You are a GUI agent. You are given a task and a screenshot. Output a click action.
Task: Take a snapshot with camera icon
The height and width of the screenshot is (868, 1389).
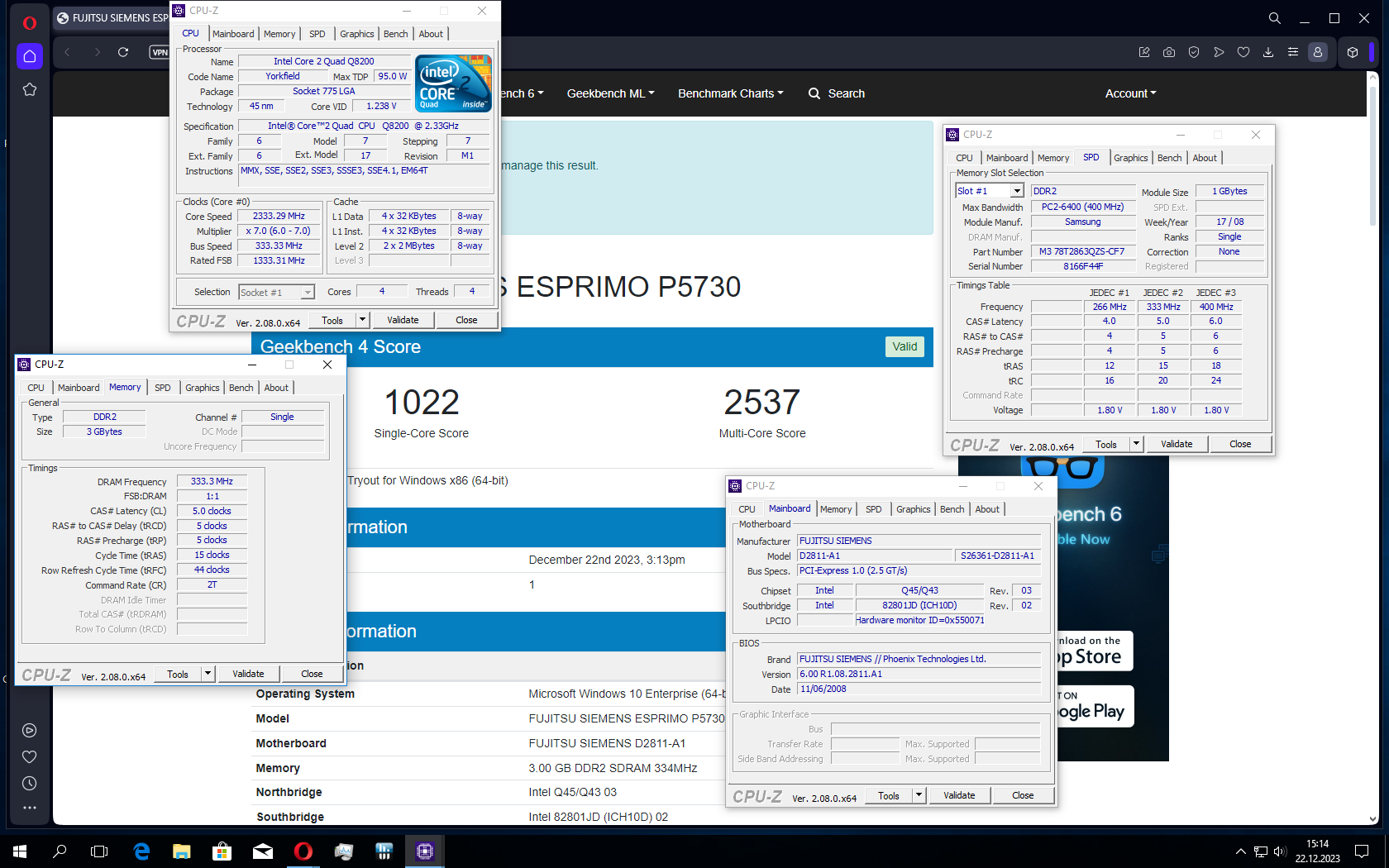1169,52
